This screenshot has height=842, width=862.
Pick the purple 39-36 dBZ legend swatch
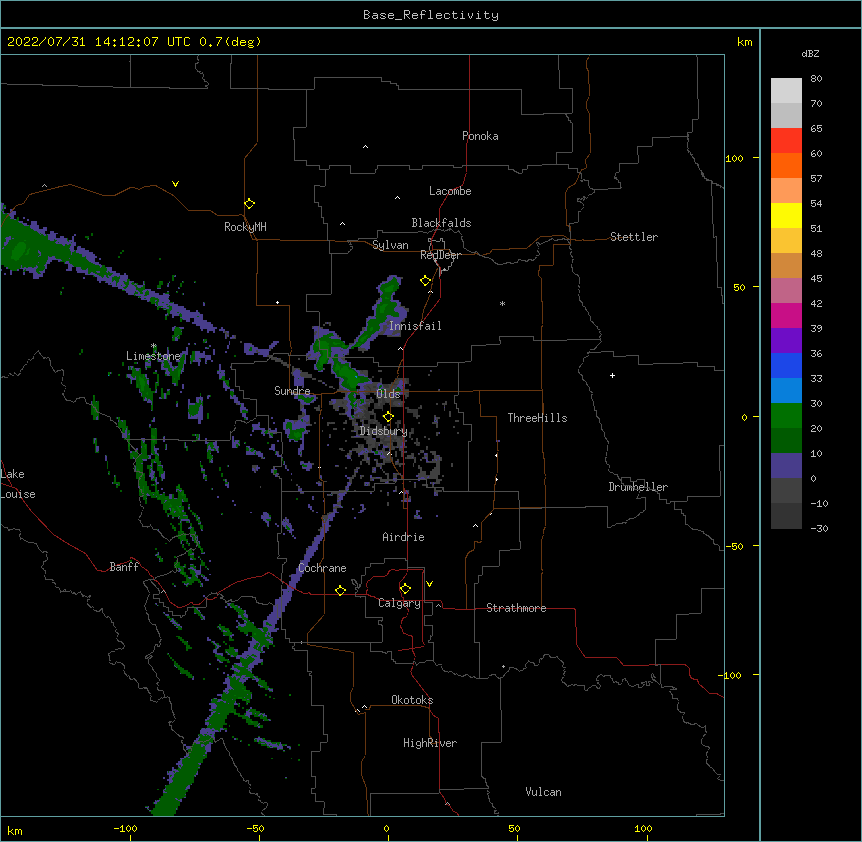tap(786, 341)
